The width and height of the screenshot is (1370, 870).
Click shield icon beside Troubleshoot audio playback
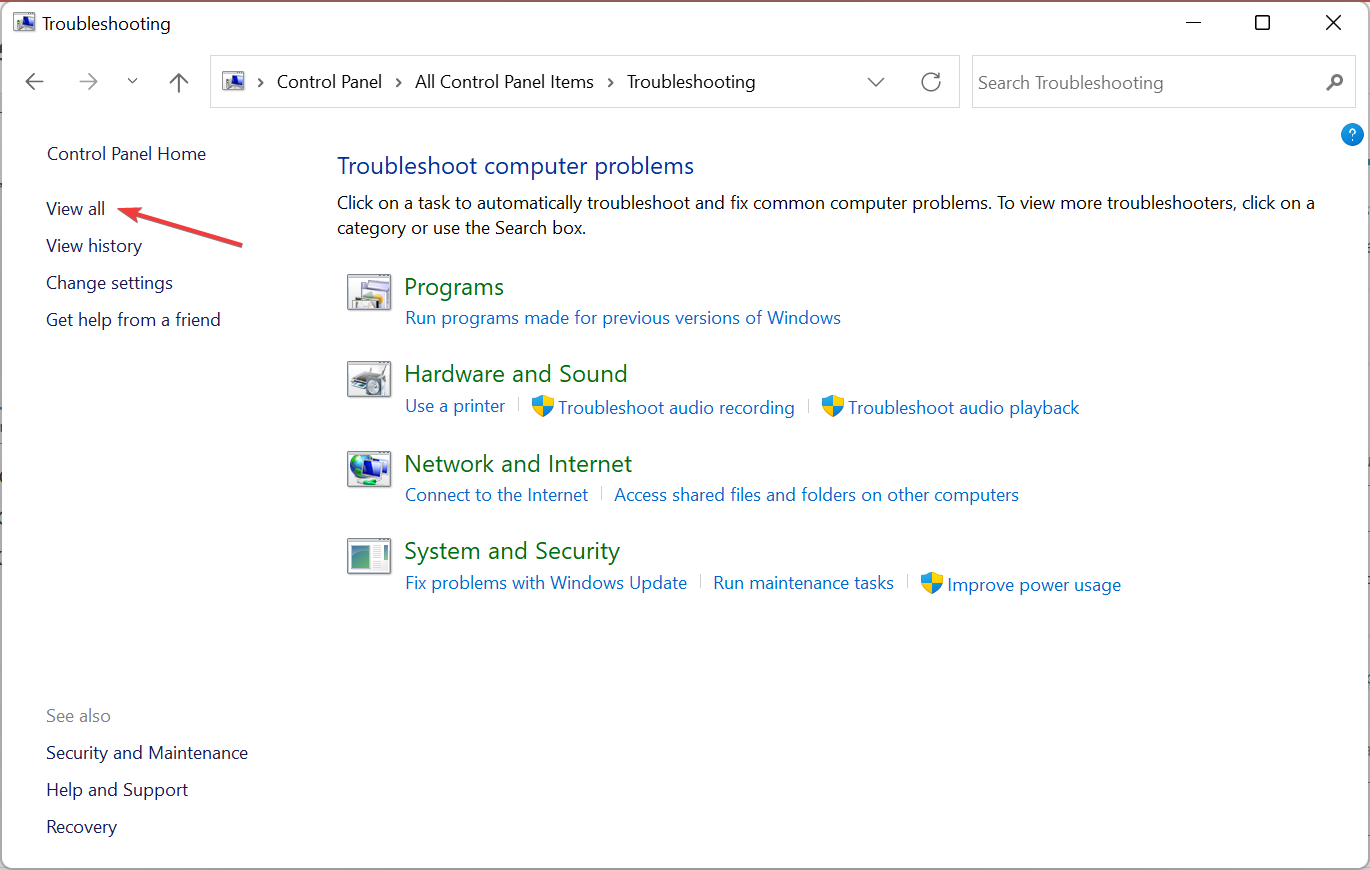point(833,406)
